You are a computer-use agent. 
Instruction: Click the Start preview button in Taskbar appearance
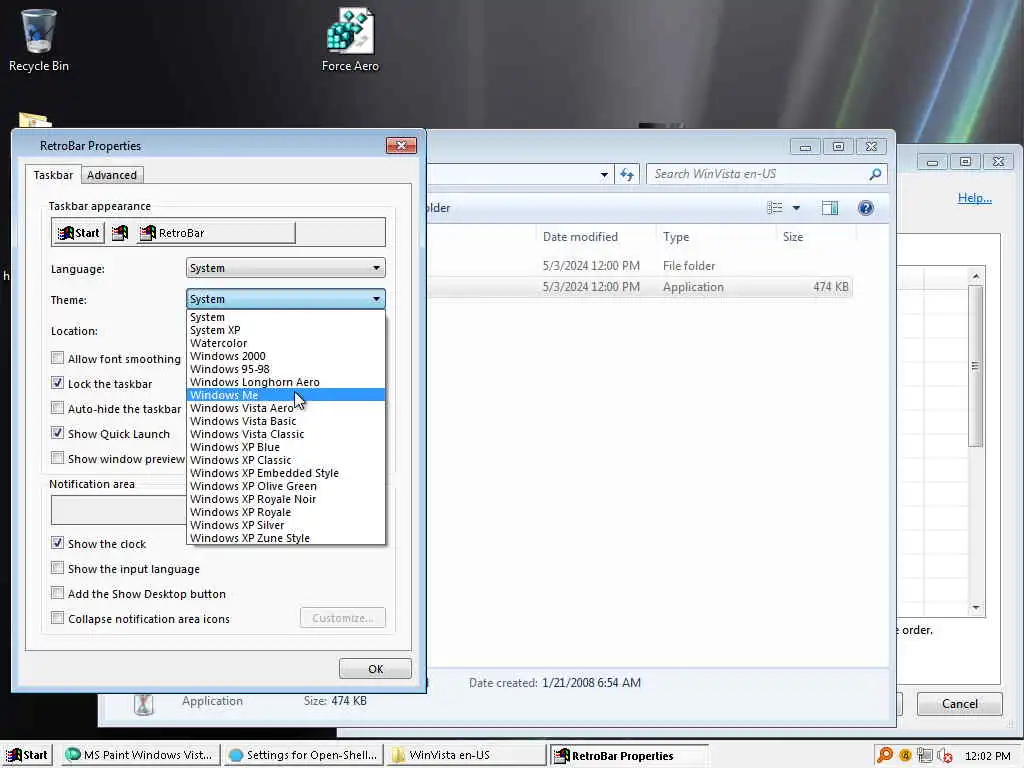coord(79,233)
